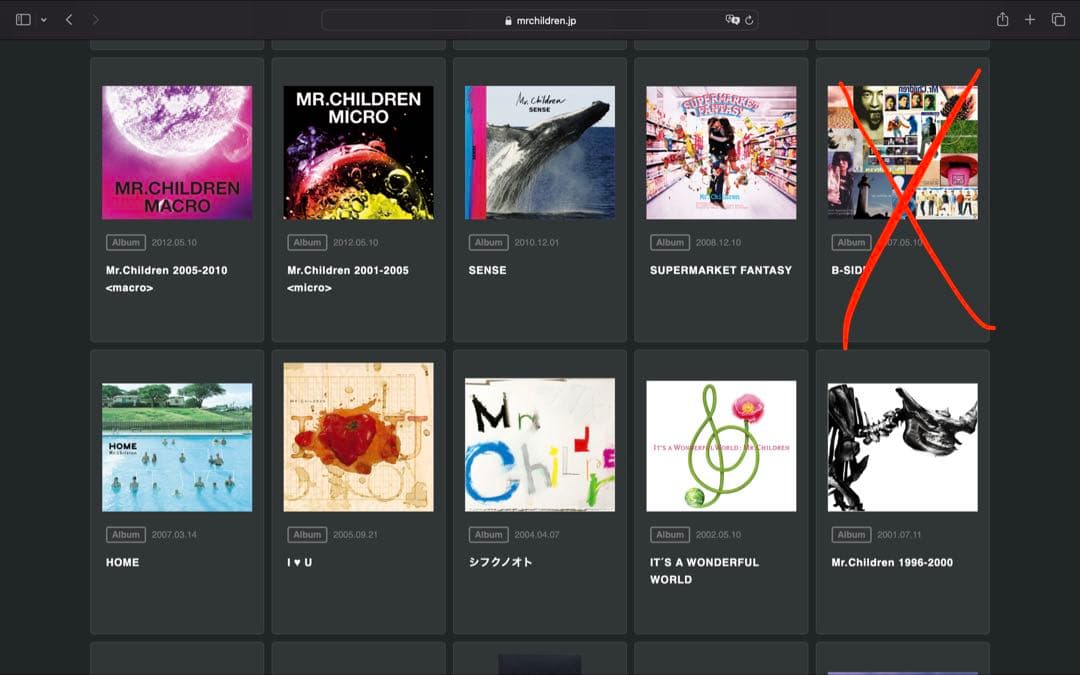Click IT'S A WONDERFUL WORLD title

tap(705, 571)
